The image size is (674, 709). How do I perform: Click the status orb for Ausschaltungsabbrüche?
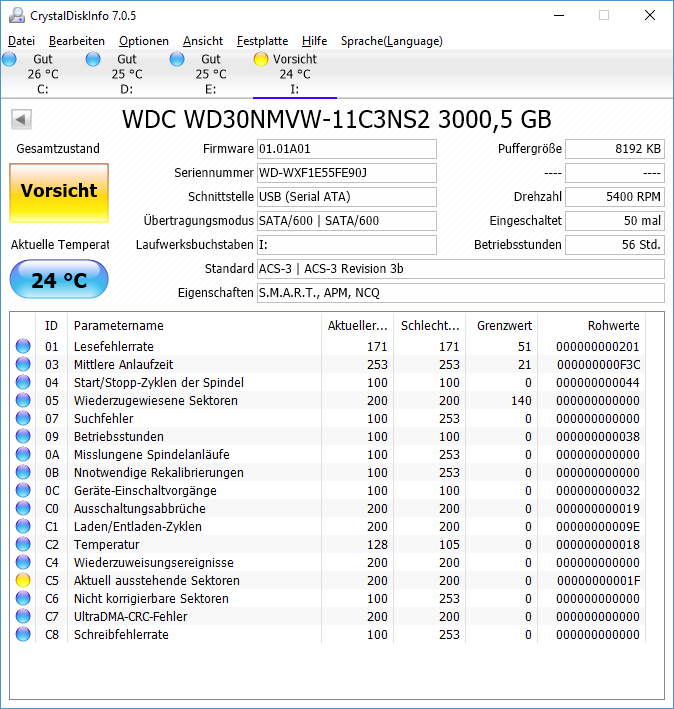pyautogui.click(x=23, y=508)
